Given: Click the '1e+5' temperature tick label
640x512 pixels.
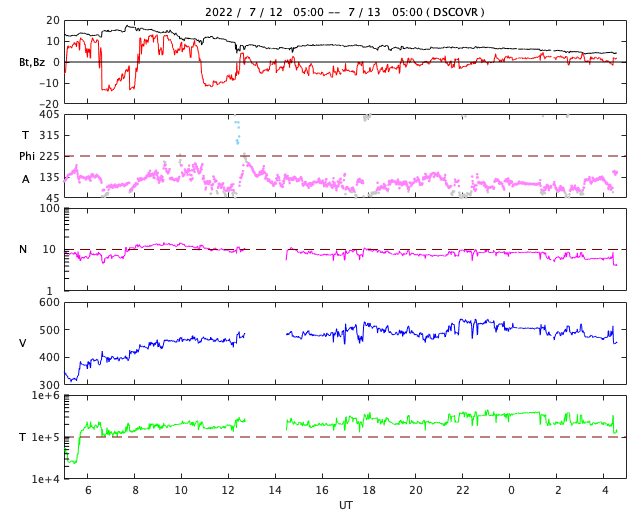Looking at the screenshot, I should 46,437.
